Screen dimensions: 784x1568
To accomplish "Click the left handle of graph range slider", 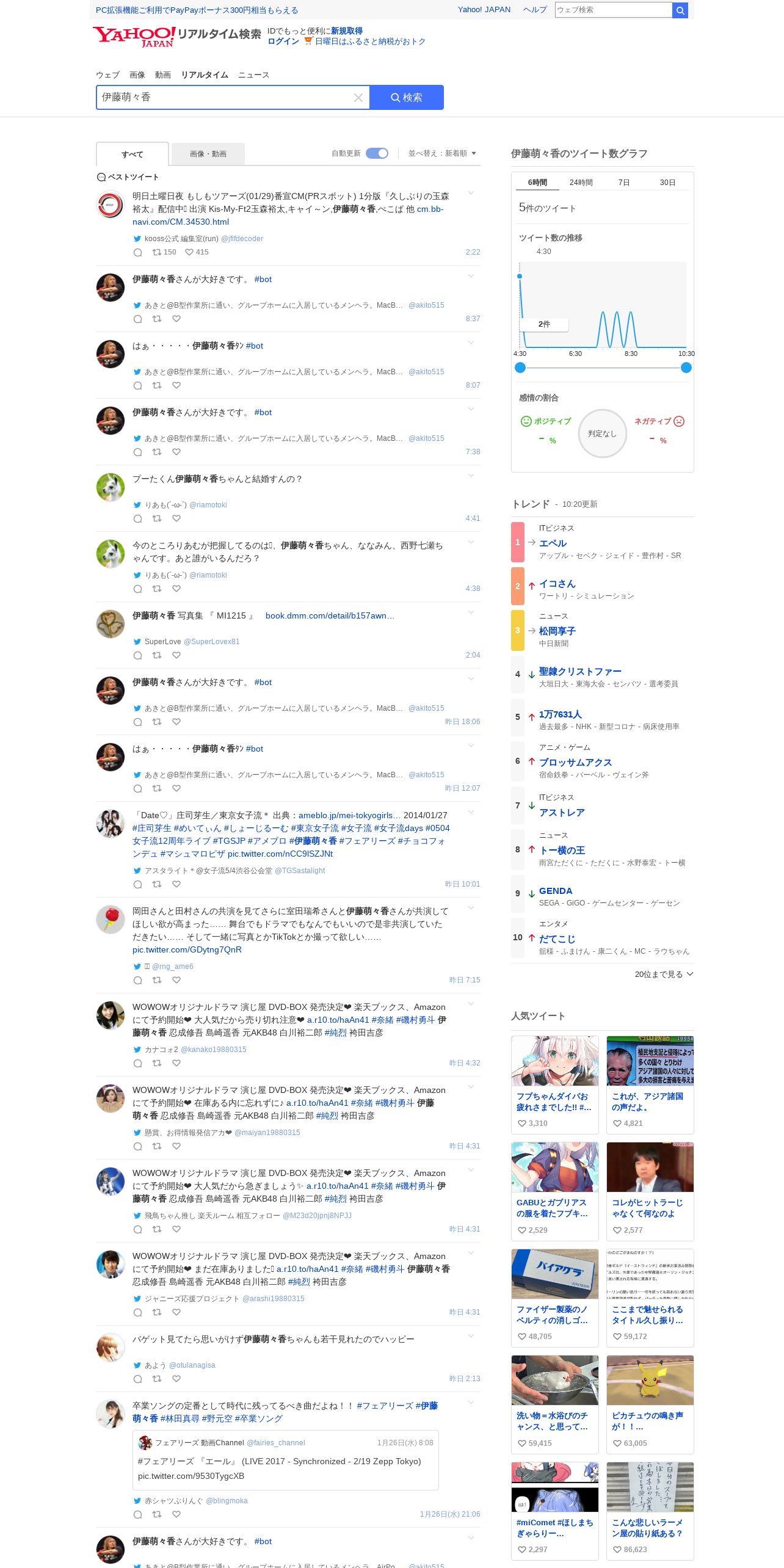I will (x=520, y=368).
